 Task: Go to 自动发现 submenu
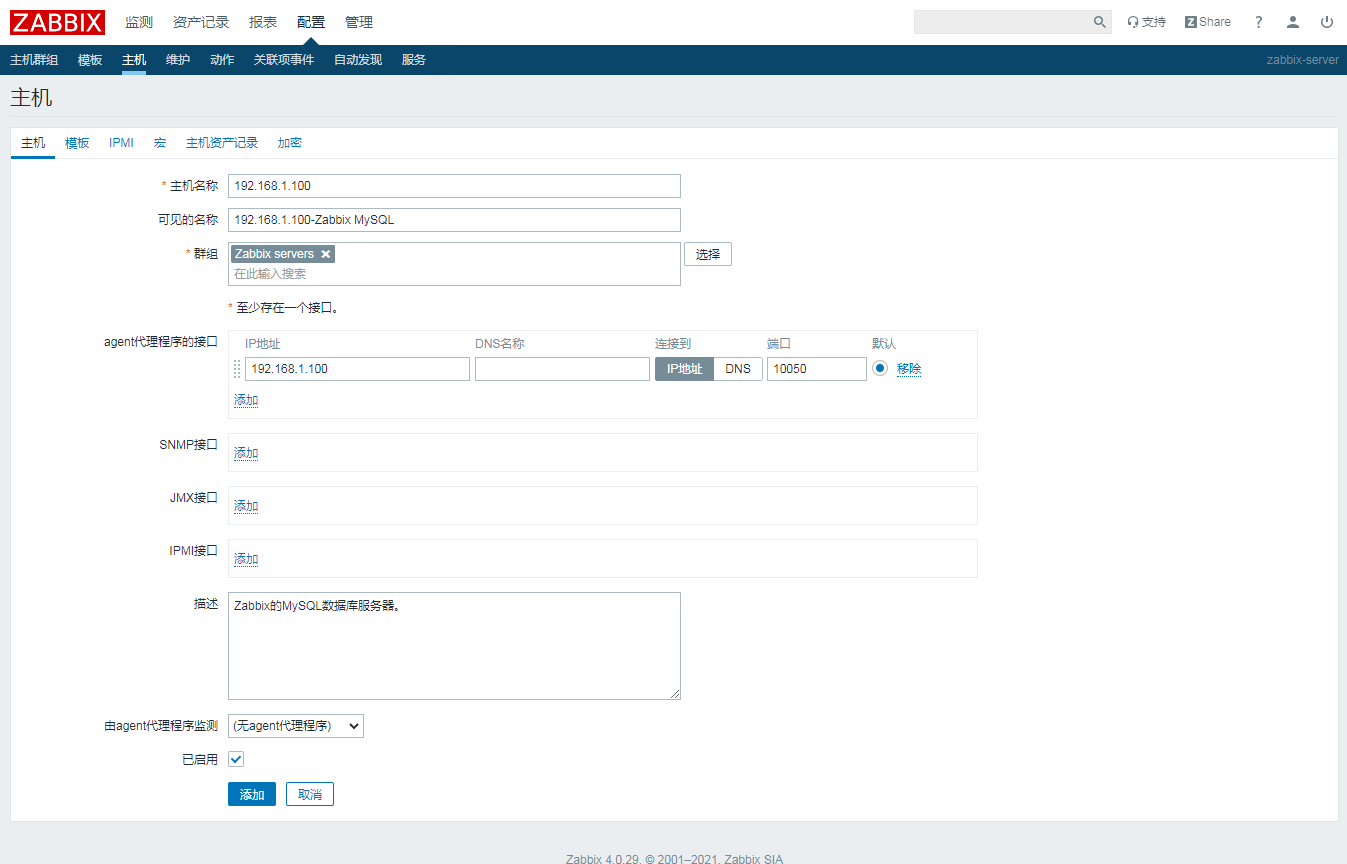click(x=358, y=60)
